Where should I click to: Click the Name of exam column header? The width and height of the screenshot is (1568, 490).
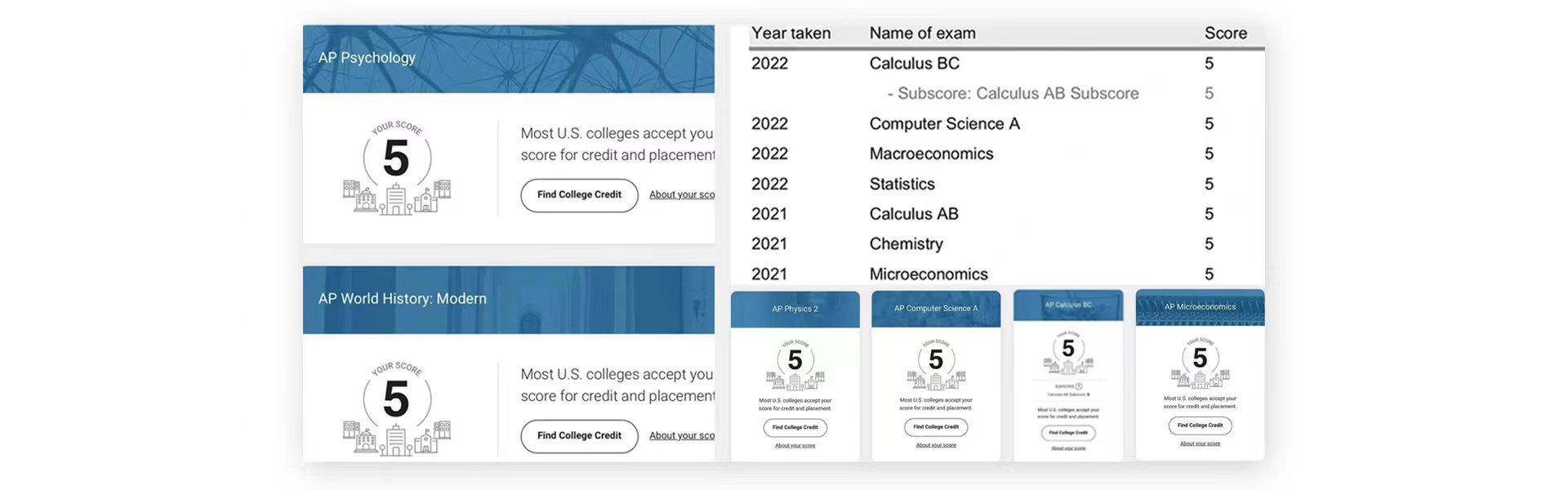922,33
